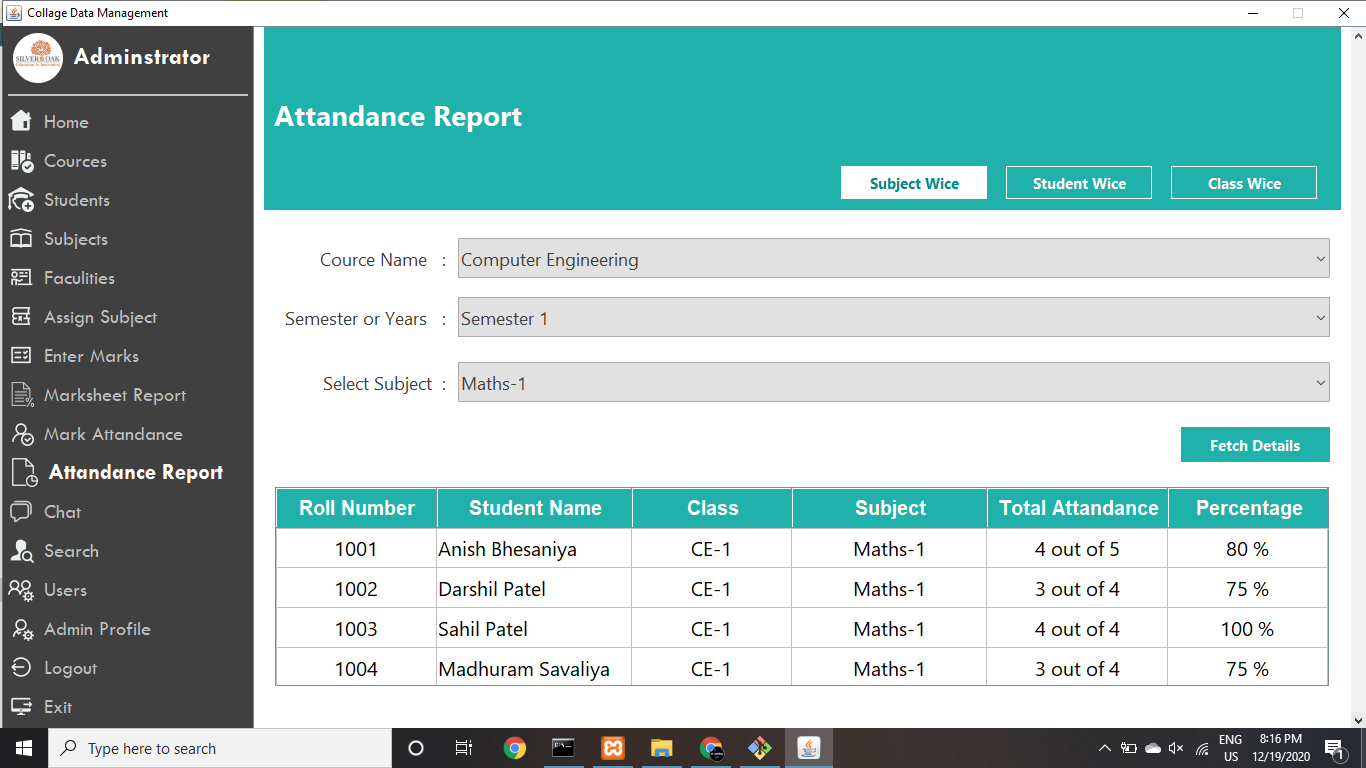Click the taskbar clock showing 8:16 PM

1280,748
